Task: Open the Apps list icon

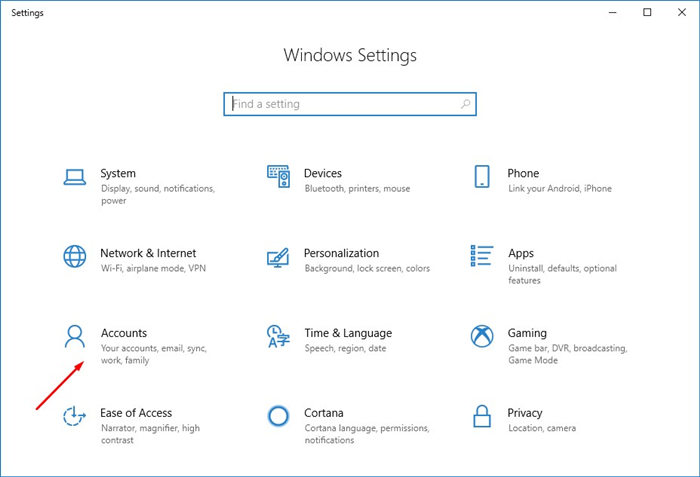Action: 482,255
